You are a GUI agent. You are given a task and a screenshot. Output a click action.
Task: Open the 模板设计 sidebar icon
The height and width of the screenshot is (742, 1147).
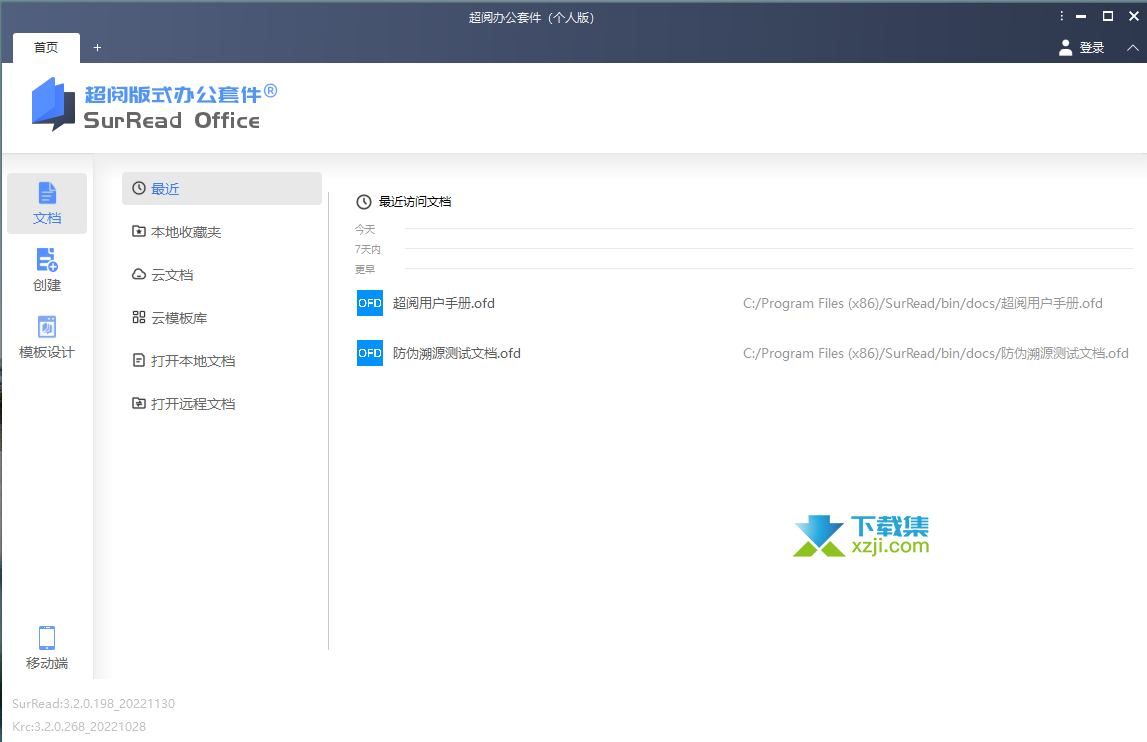47,326
